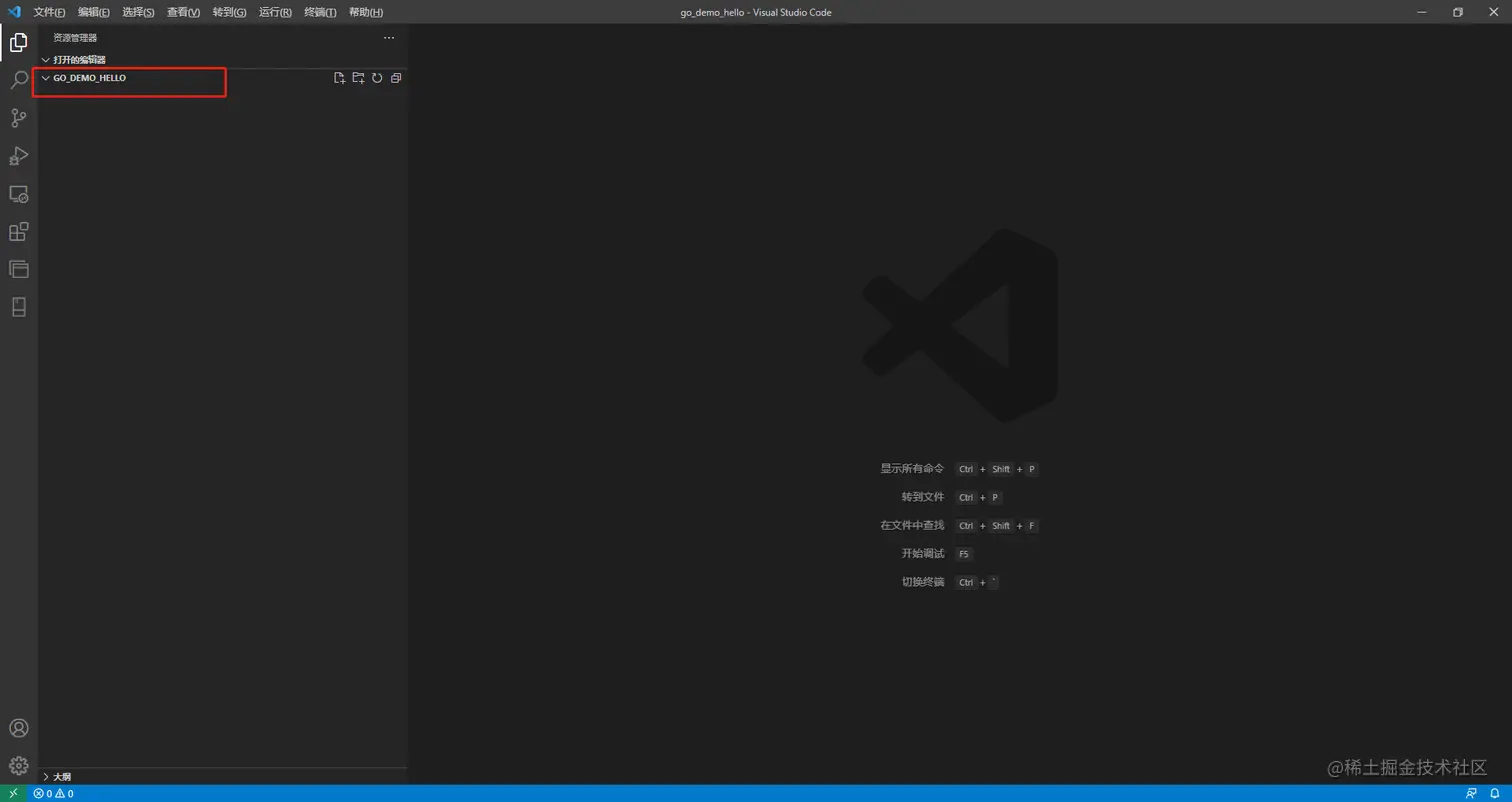The image size is (1512, 802).
Task: Open the Extensions view icon
Action: click(18, 232)
